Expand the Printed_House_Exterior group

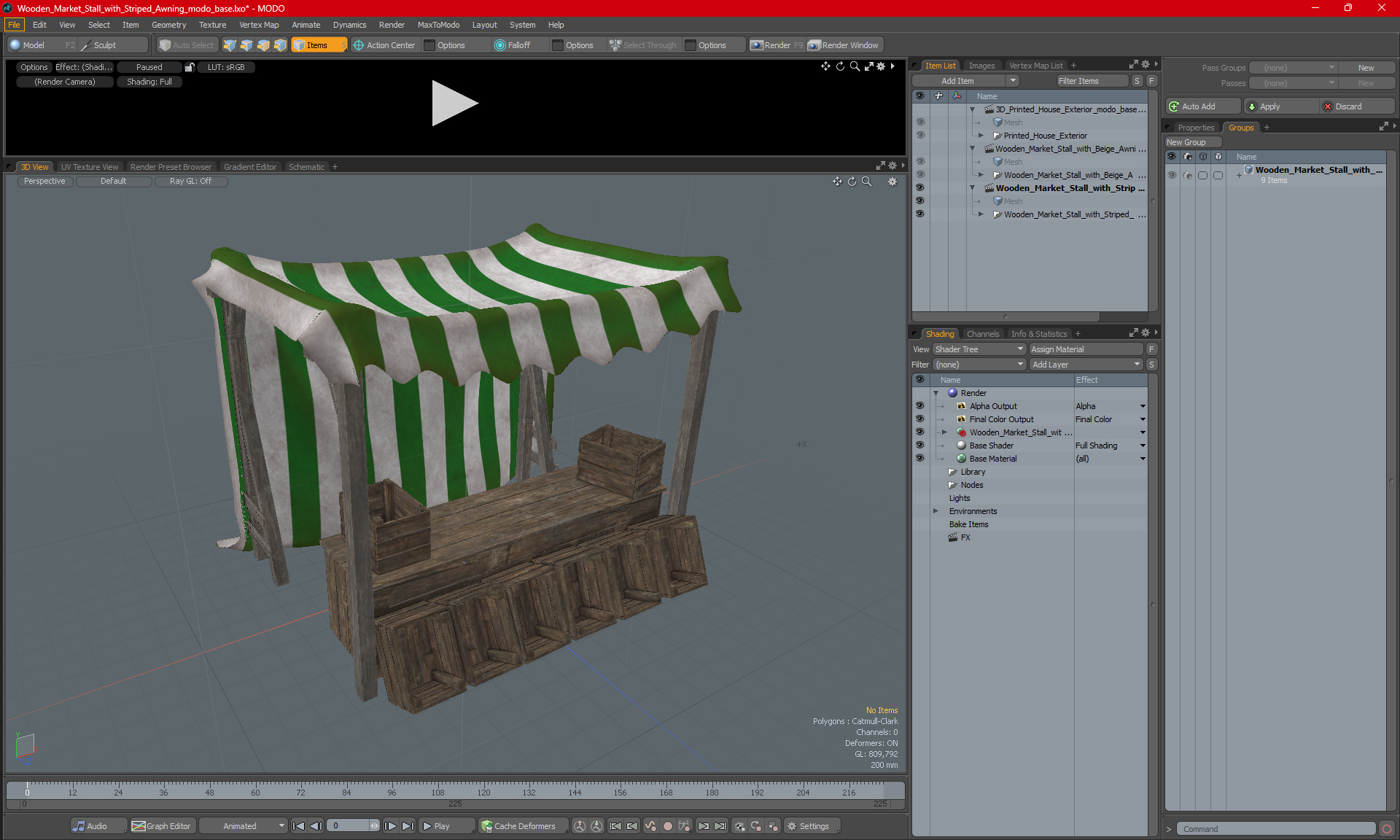(x=981, y=136)
